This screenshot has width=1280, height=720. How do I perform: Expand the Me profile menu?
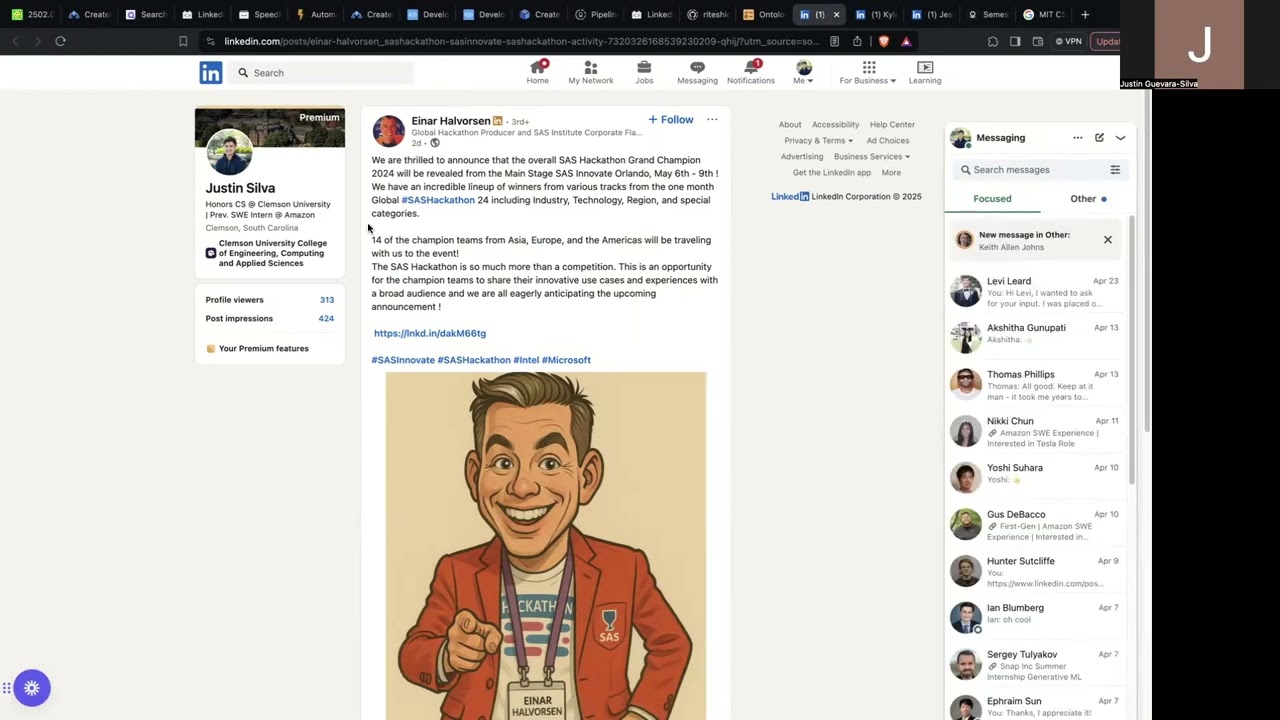[x=804, y=72]
